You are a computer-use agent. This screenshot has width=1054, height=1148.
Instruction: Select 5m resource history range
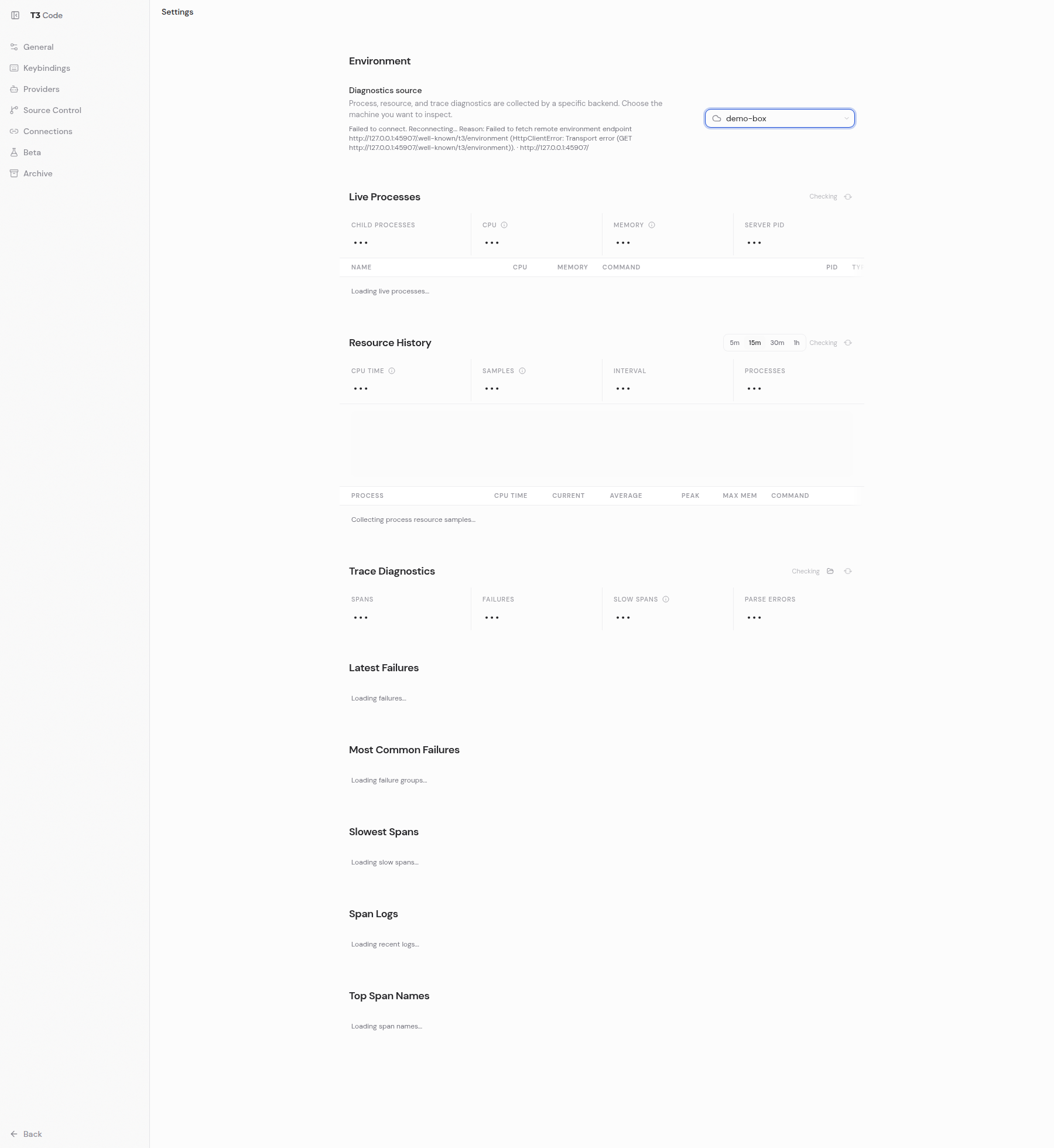(734, 343)
